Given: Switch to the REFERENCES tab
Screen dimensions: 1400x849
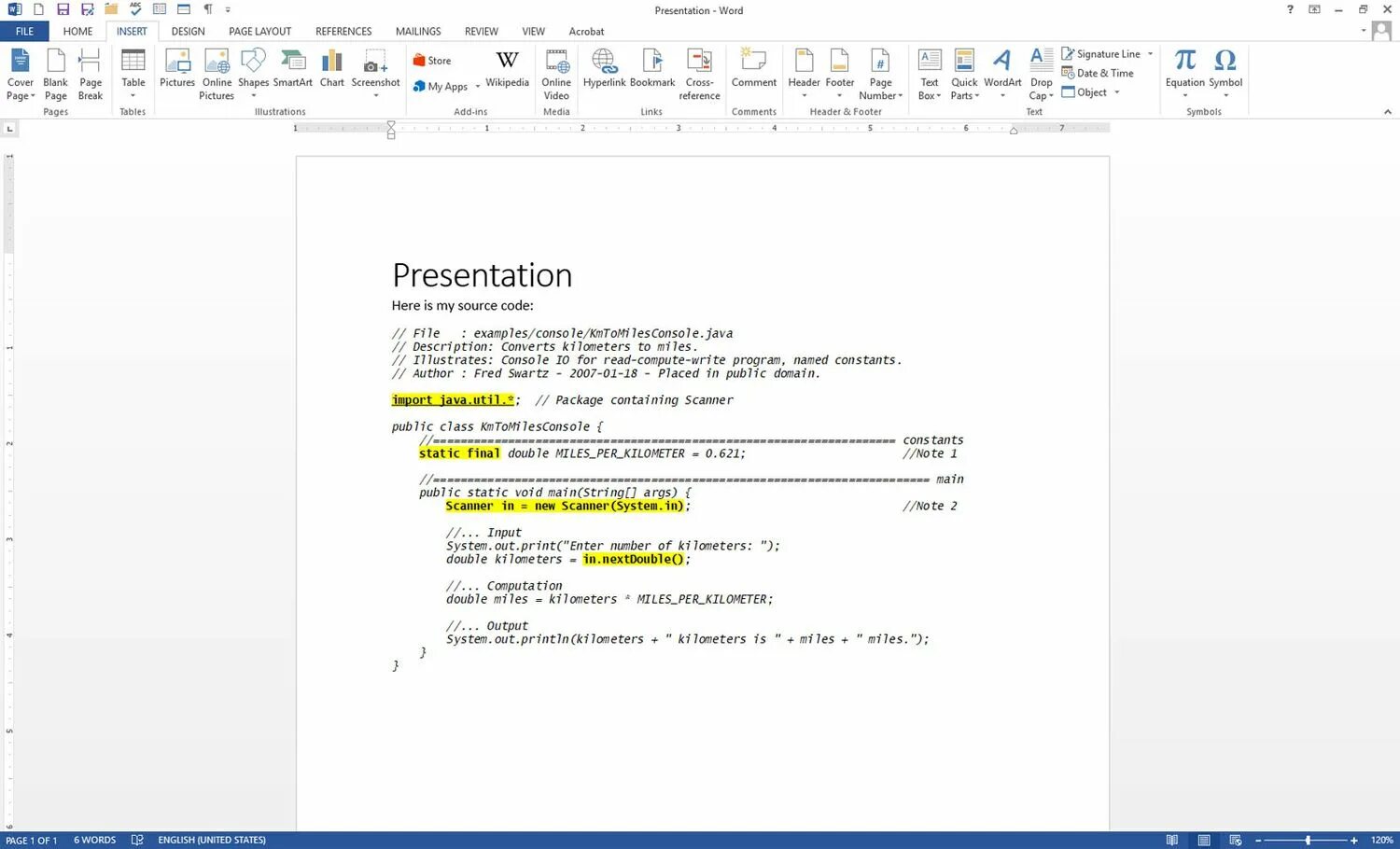Looking at the screenshot, I should (343, 32).
